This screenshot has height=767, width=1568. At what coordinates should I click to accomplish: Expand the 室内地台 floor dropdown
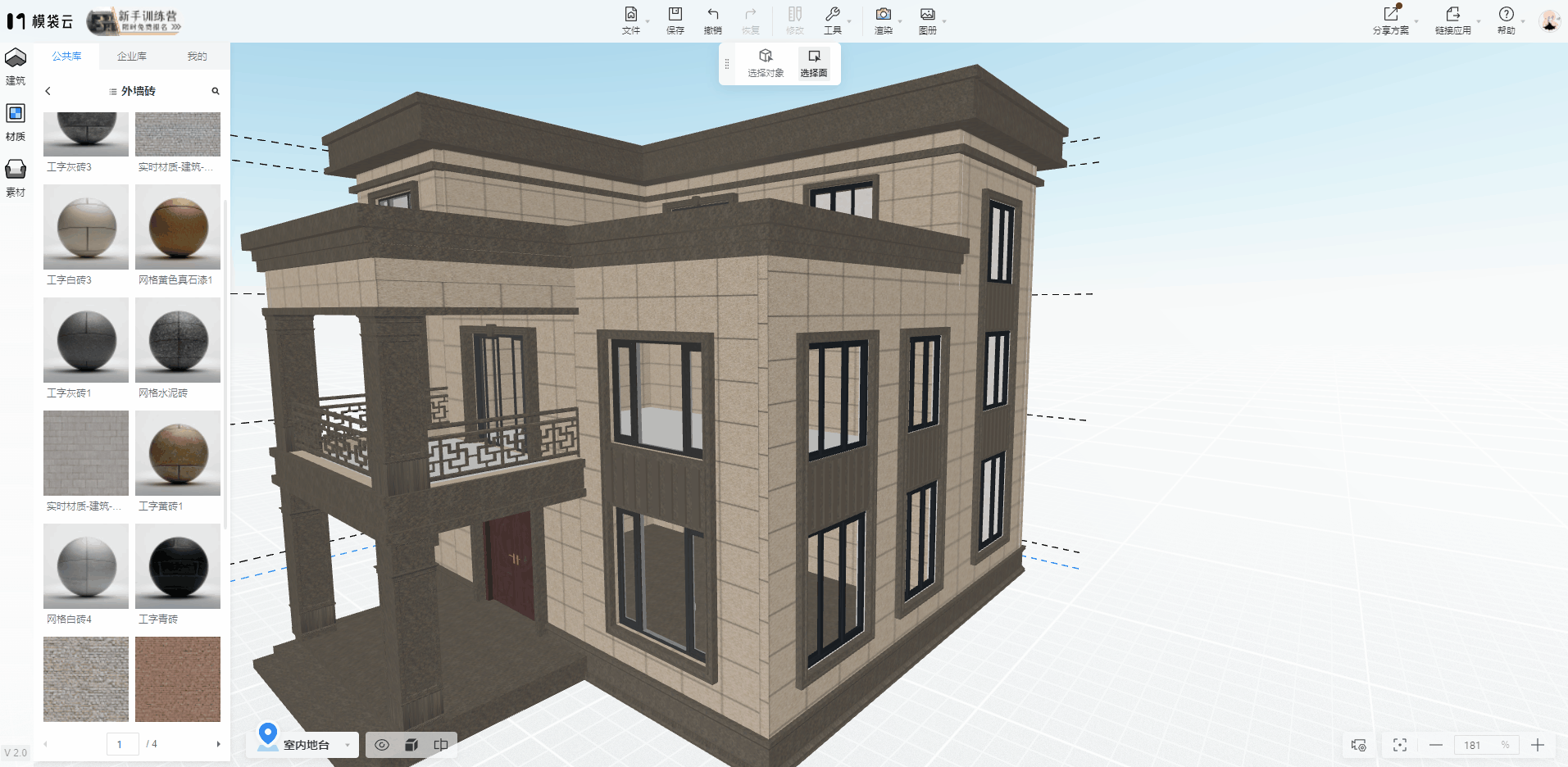pos(348,745)
